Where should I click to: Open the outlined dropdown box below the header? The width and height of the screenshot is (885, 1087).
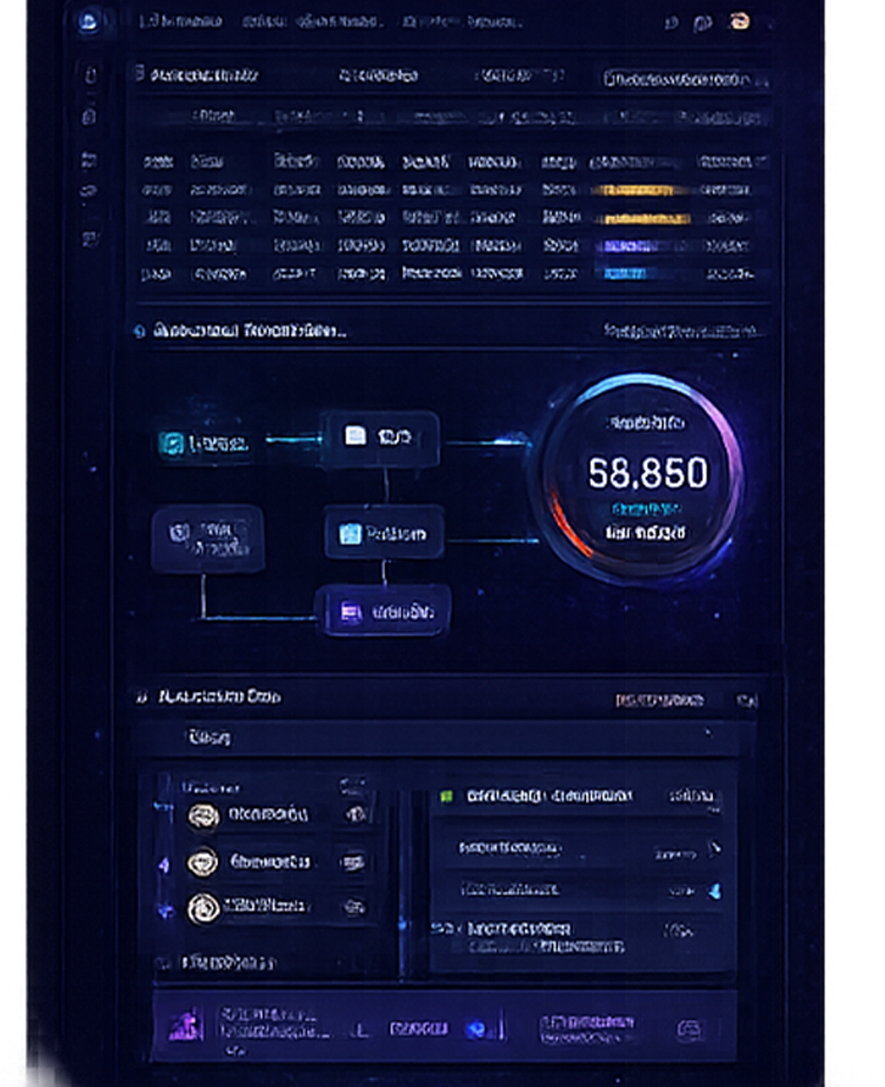(x=682, y=78)
